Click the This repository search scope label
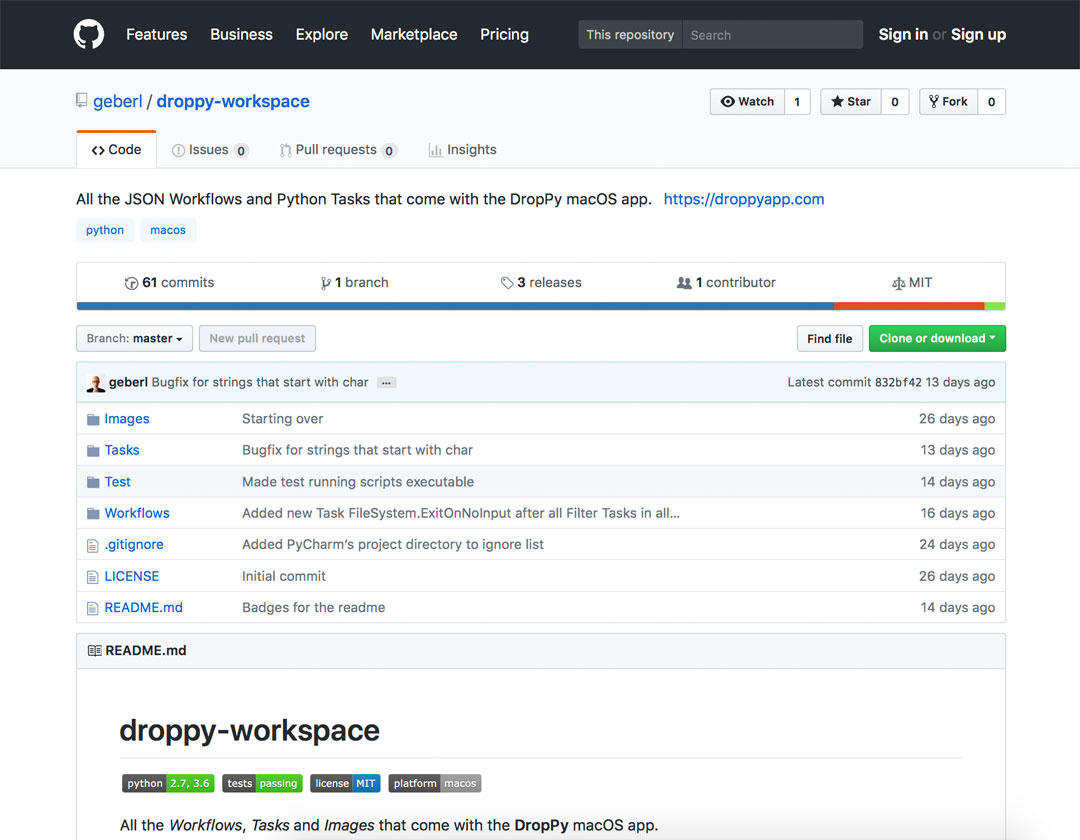The height and width of the screenshot is (840, 1080). tap(630, 34)
